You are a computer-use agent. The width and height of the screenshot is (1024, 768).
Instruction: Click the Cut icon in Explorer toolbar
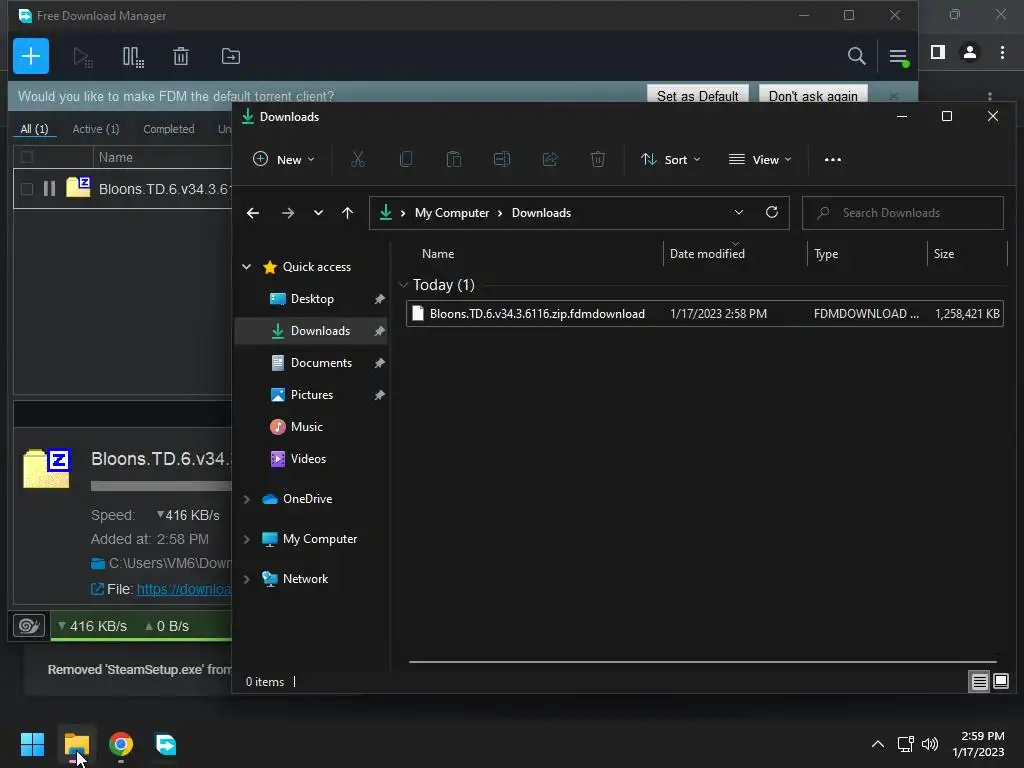coord(357,159)
